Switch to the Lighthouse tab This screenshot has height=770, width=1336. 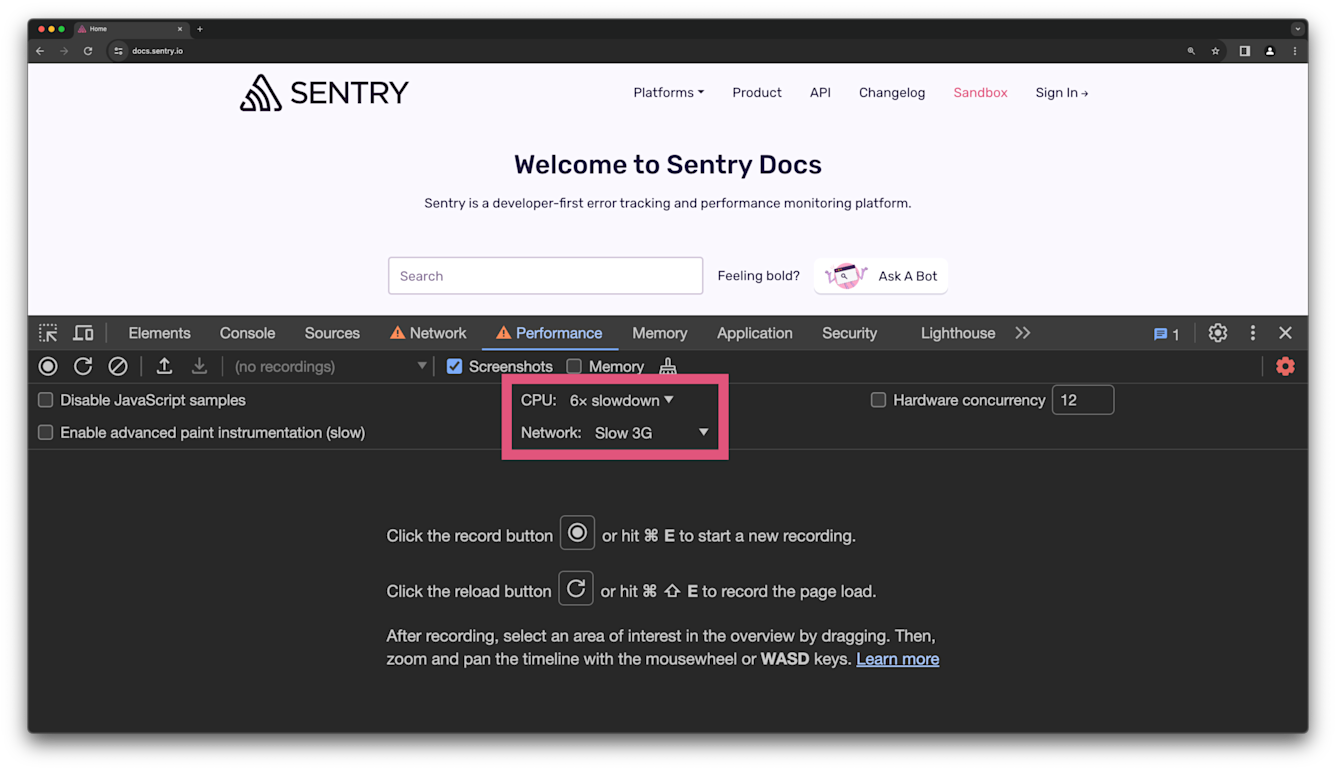(x=958, y=333)
